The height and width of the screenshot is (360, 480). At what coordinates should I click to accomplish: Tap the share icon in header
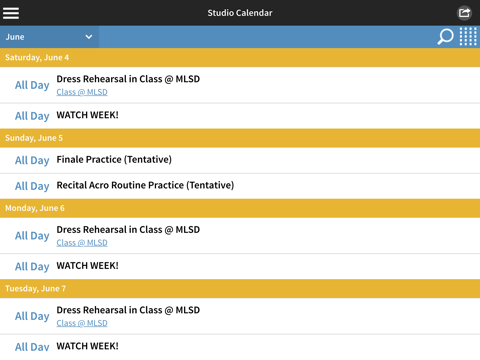pos(464,13)
